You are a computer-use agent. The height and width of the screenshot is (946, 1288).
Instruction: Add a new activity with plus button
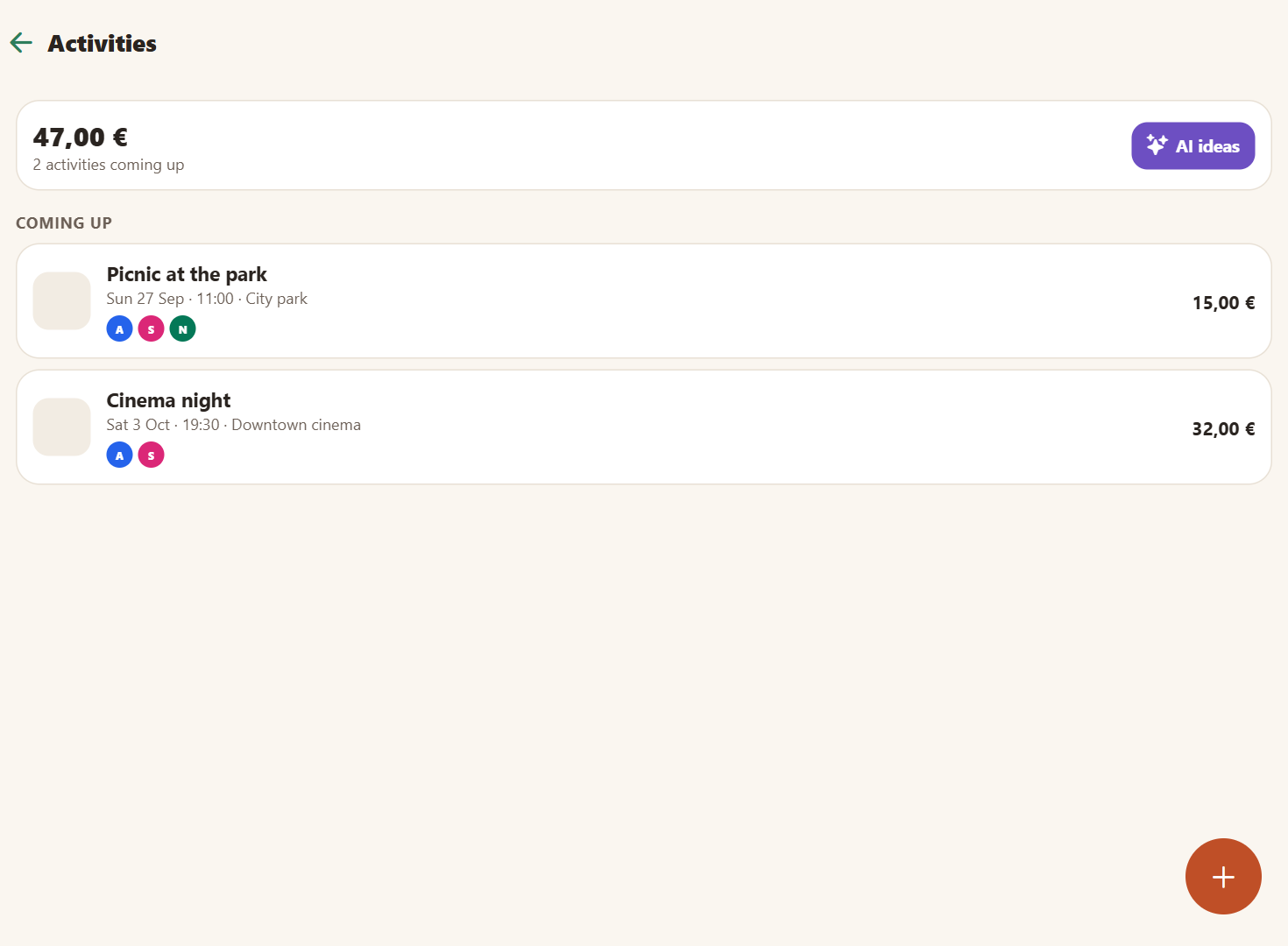pyautogui.click(x=1222, y=876)
